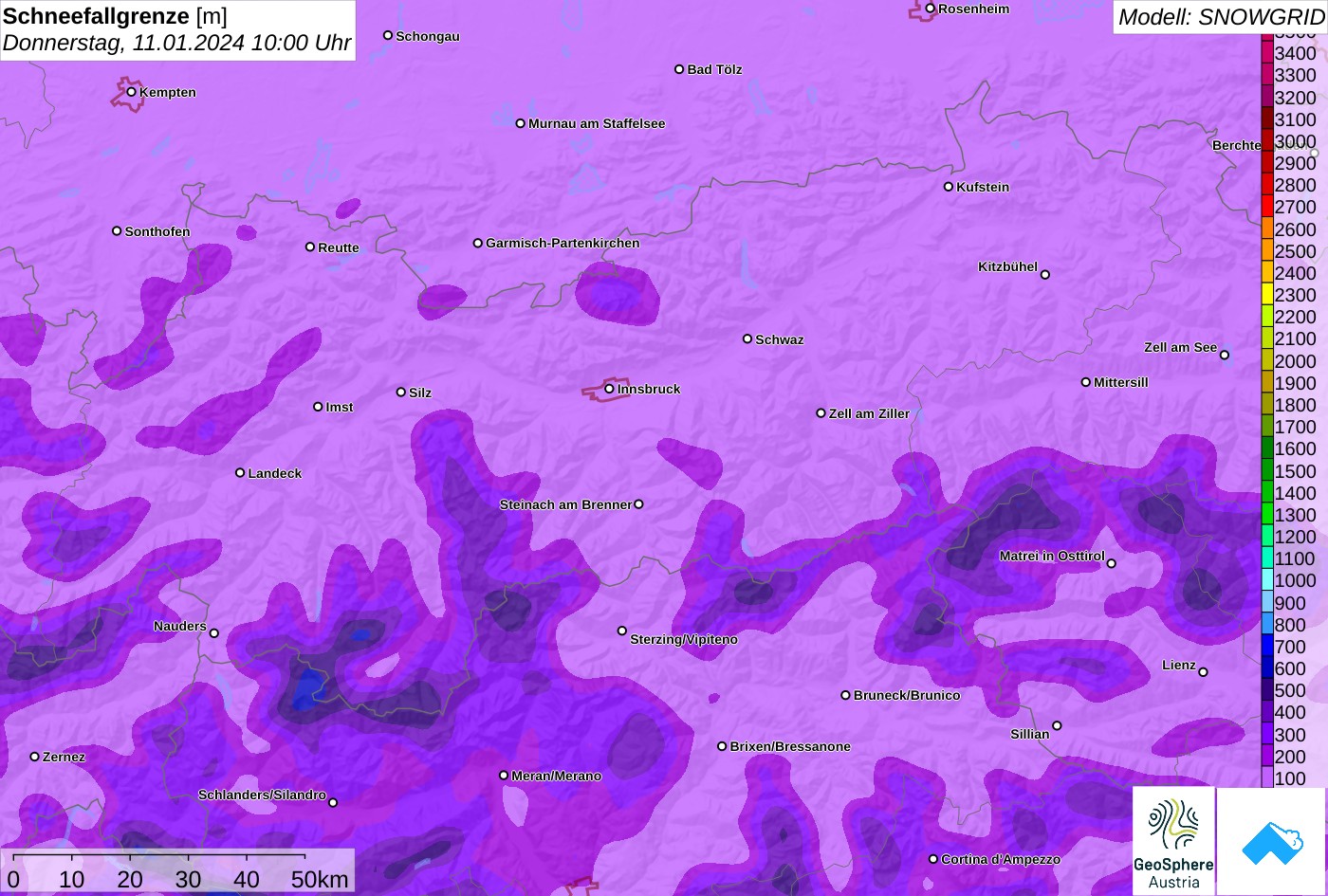
Task: Click the Schneefallgrenze [m] title
Action: point(116,16)
